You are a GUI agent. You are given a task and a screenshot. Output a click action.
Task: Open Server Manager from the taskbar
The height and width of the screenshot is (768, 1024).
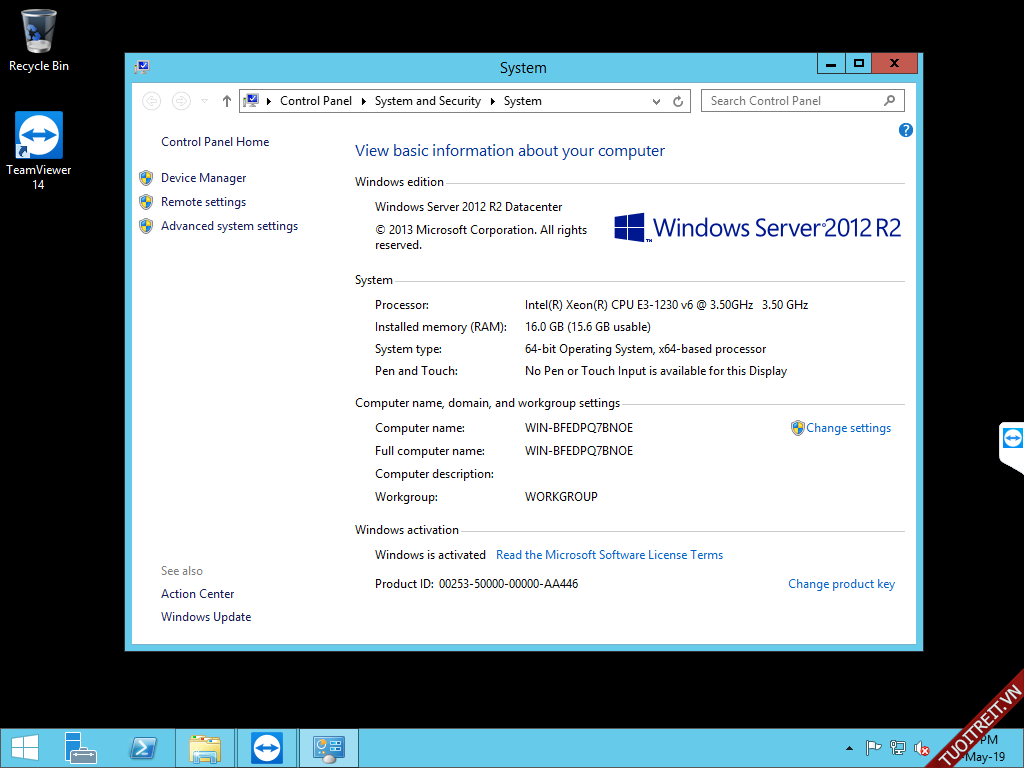click(80, 748)
